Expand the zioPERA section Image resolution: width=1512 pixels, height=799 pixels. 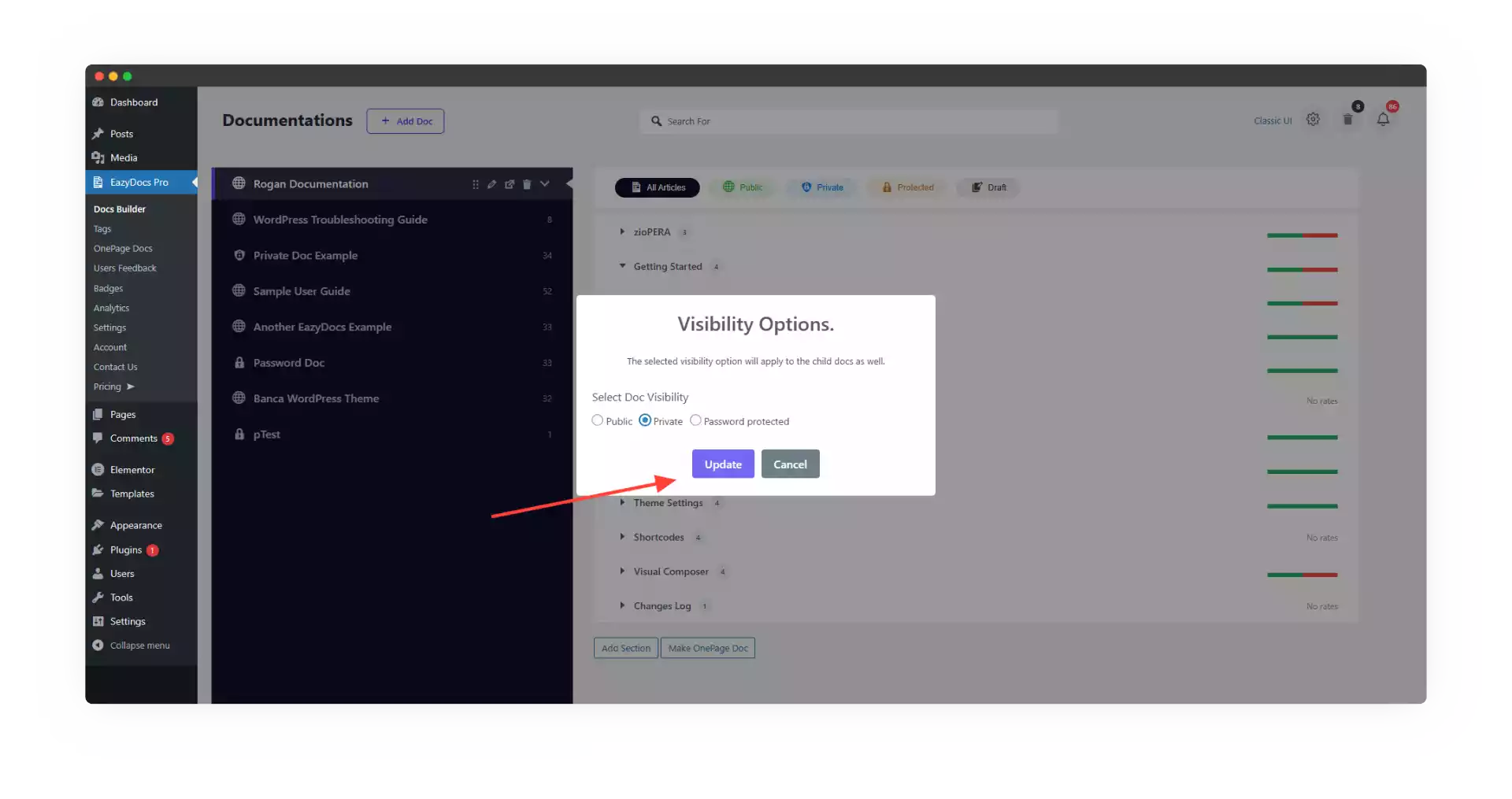click(621, 231)
